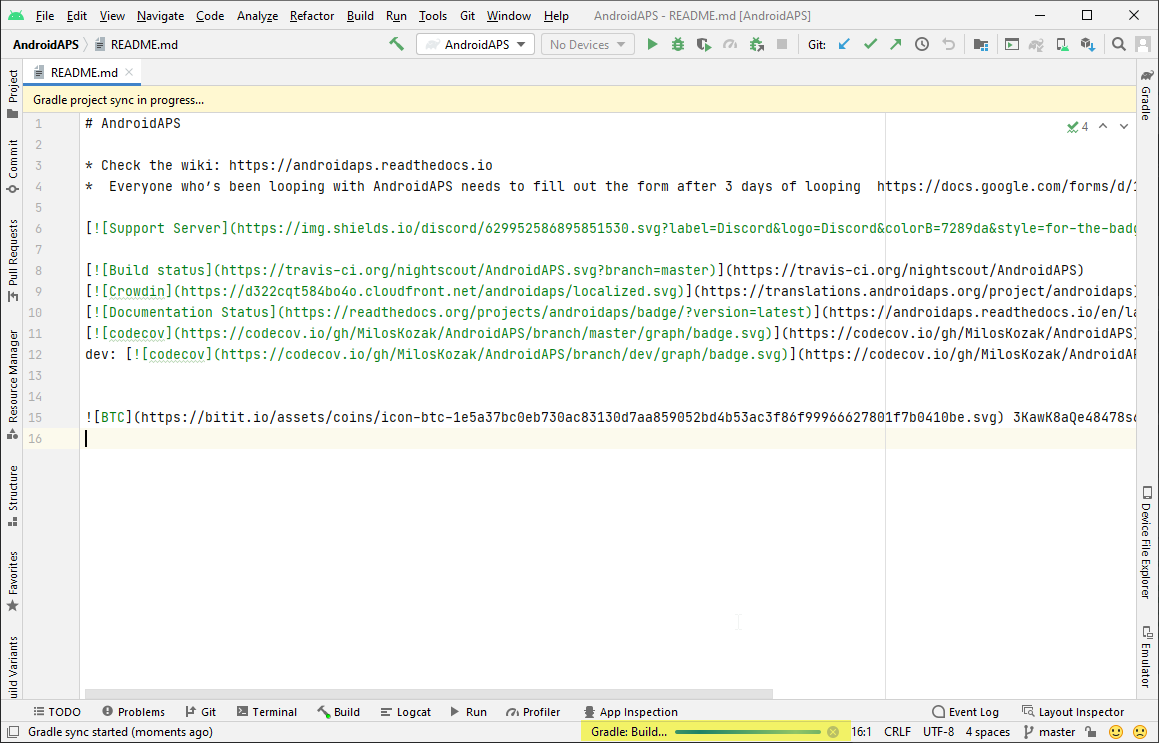Open the File menu
The image size is (1159, 743).
pos(44,16)
